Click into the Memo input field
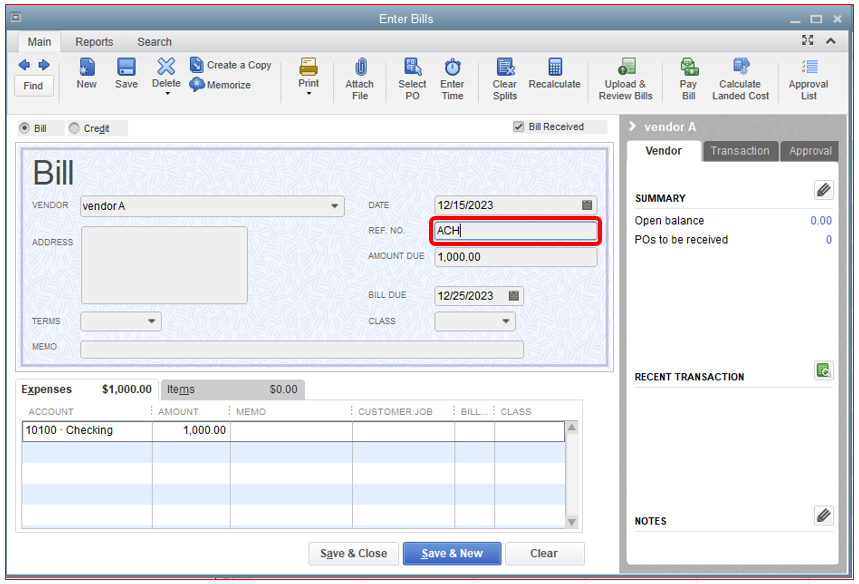 pyautogui.click(x=301, y=349)
